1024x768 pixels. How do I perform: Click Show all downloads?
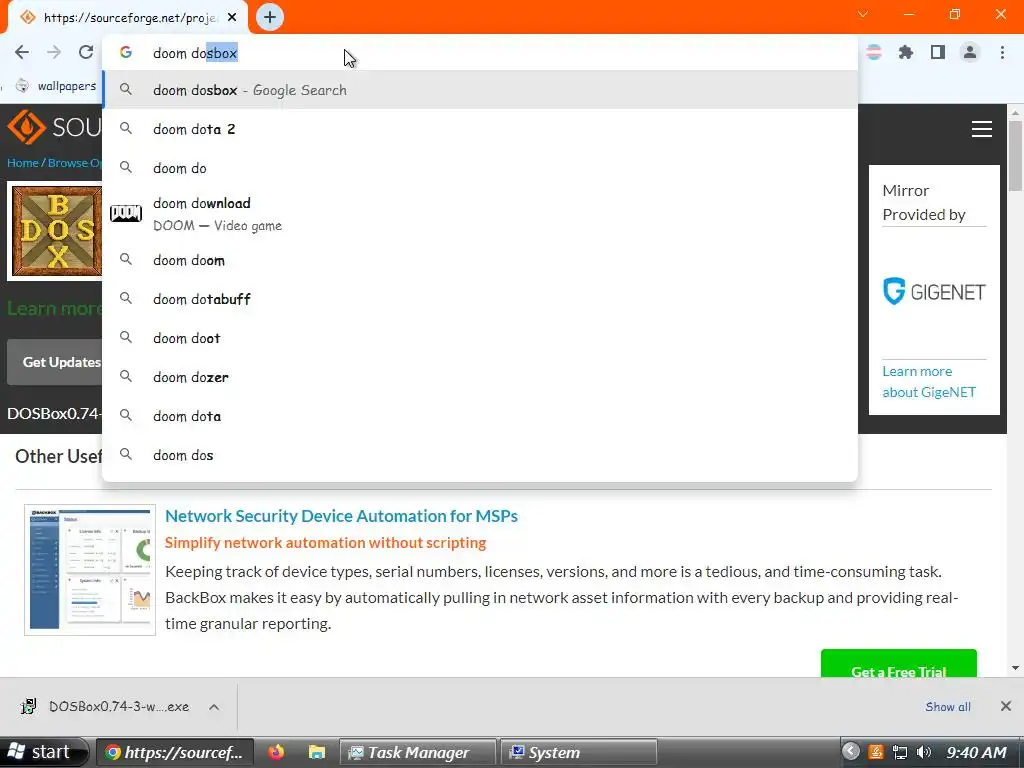tap(948, 707)
